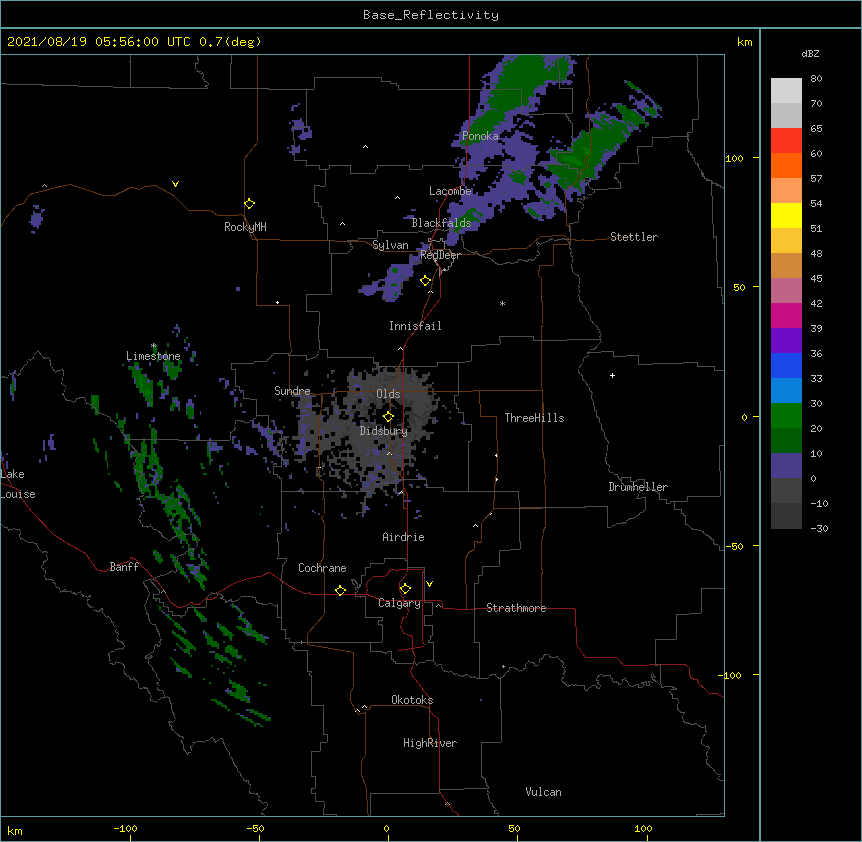Click the Sylvan label

390,245
